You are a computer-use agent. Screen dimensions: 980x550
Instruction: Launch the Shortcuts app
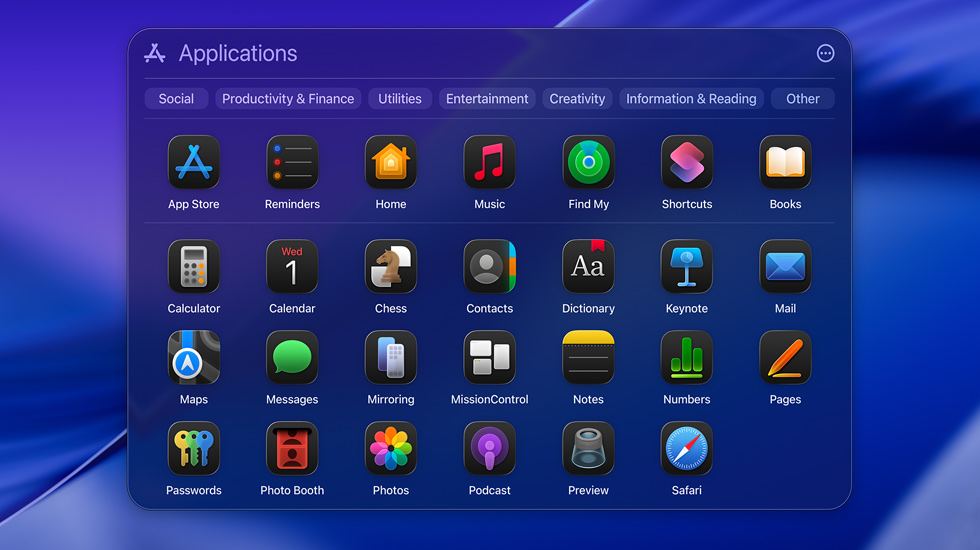(x=687, y=162)
